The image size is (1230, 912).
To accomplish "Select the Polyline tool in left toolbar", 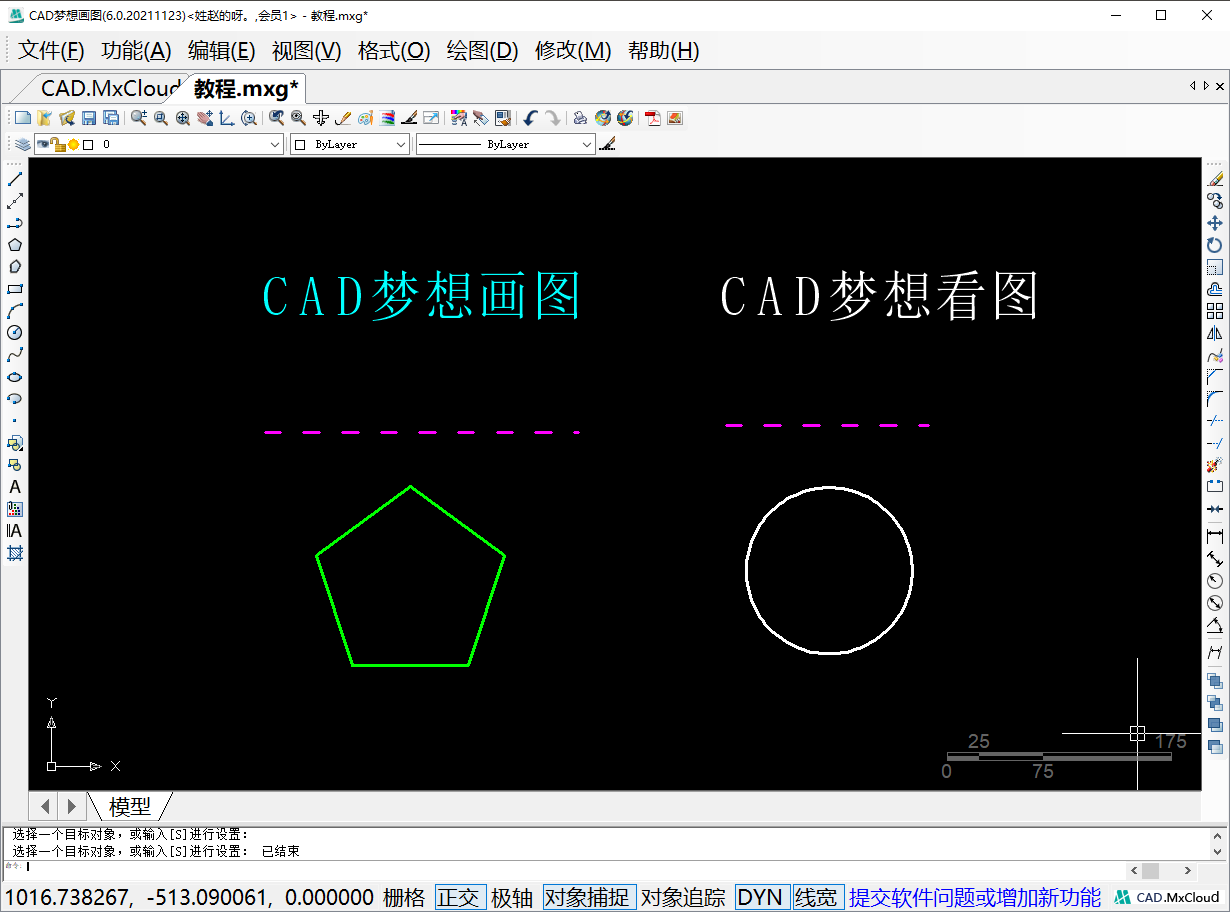I will pyautogui.click(x=15, y=223).
